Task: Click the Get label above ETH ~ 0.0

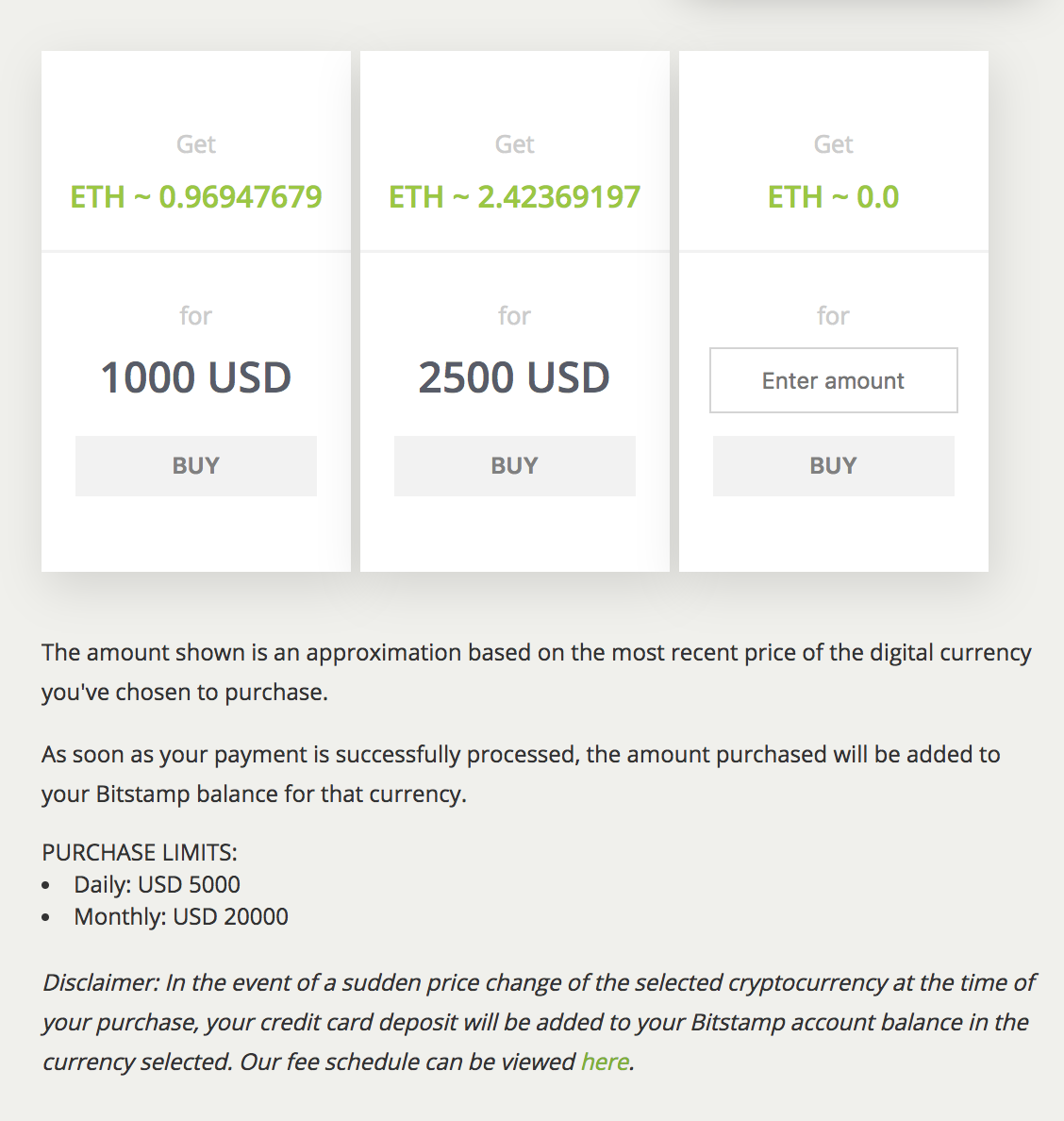Action: 833,144
